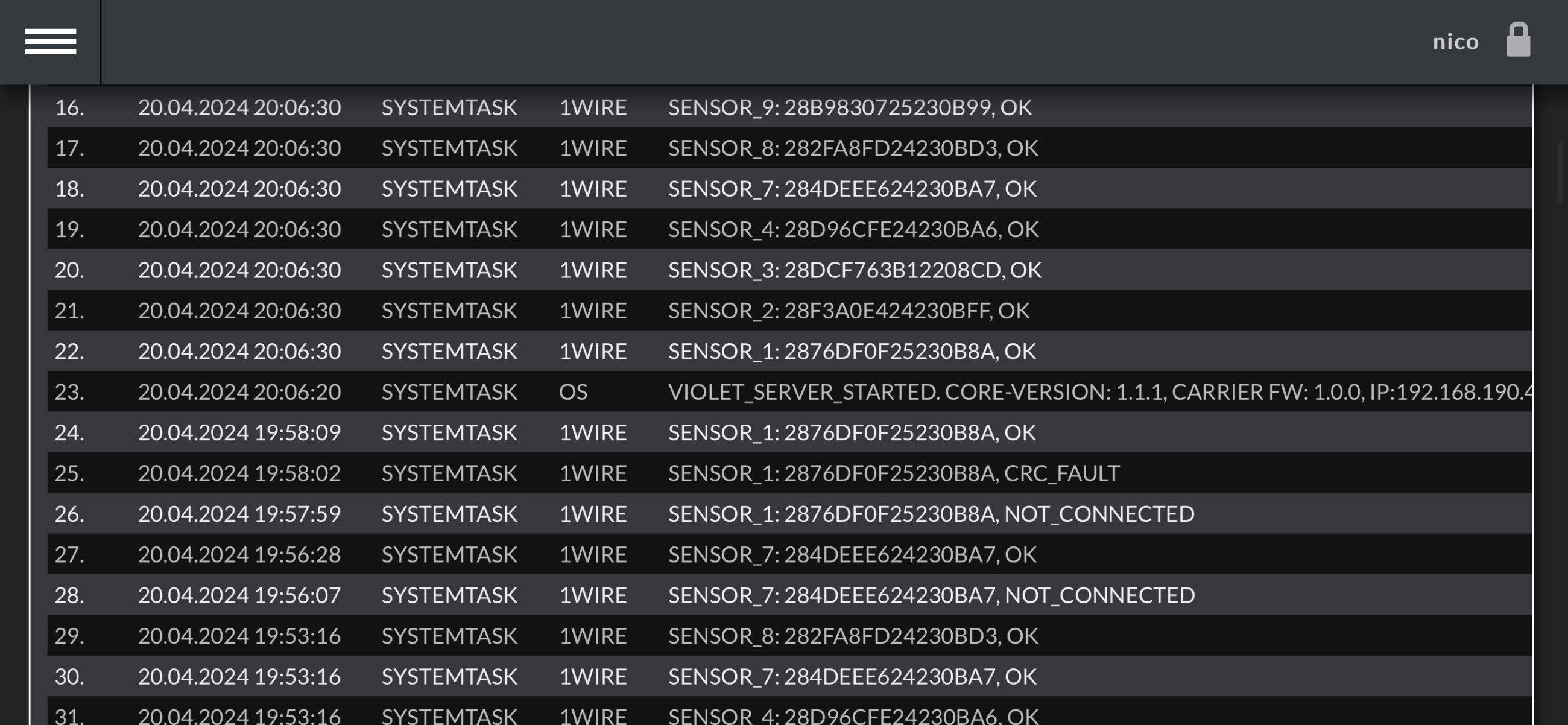Select row 19 SENSOR_4 message
Image resolution: width=1568 pixels, height=725 pixels.
click(853, 229)
